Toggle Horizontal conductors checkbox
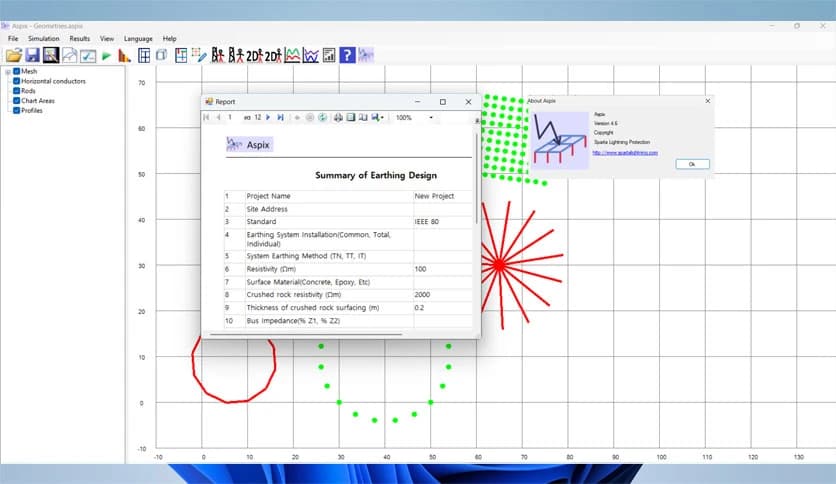Viewport: 836px width, 484px height. click(x=17, y=81)
